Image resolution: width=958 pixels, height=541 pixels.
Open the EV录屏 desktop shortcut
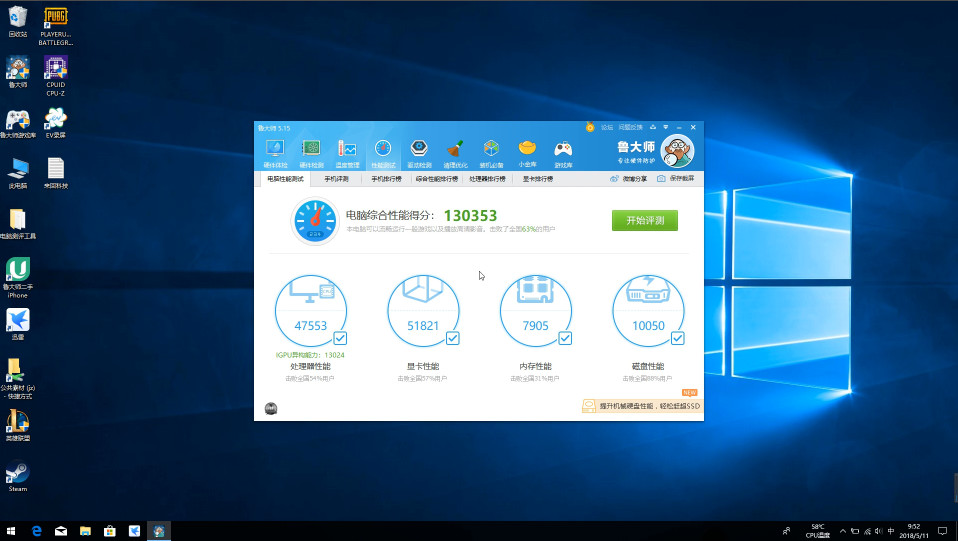pos(56,123)
